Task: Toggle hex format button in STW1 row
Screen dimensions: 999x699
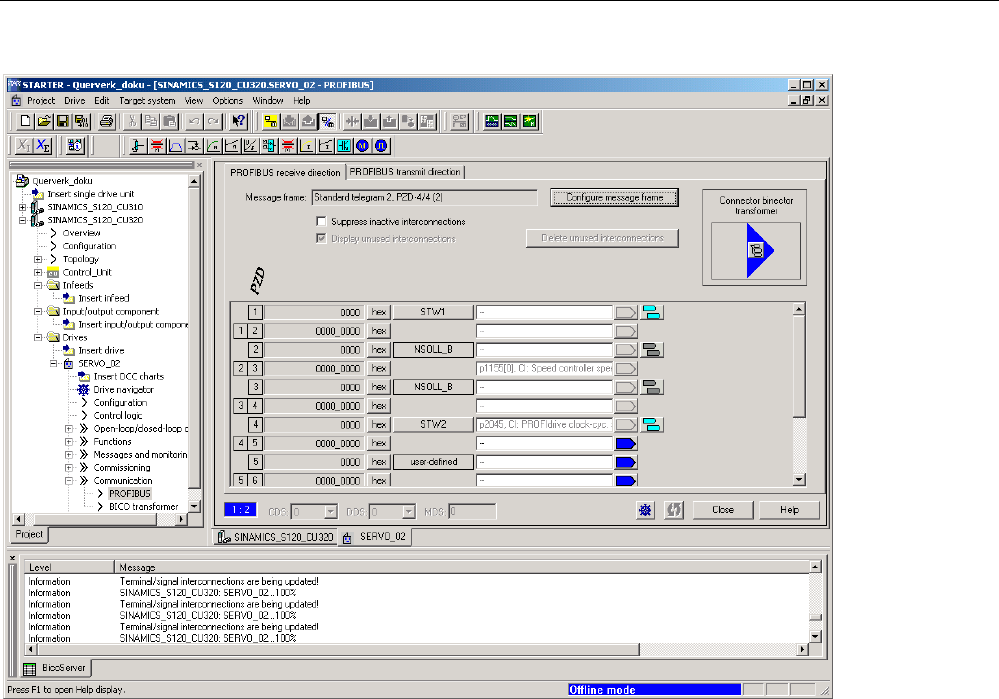Action: 378,312
